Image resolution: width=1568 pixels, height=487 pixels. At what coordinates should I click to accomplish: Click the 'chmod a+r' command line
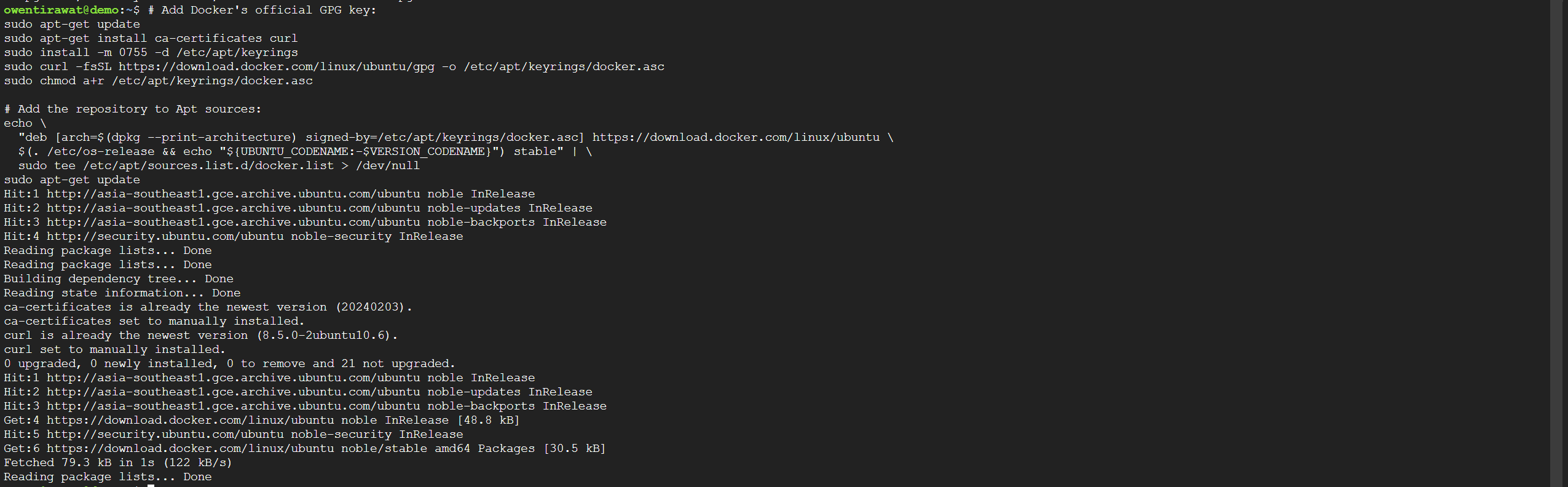158,81
